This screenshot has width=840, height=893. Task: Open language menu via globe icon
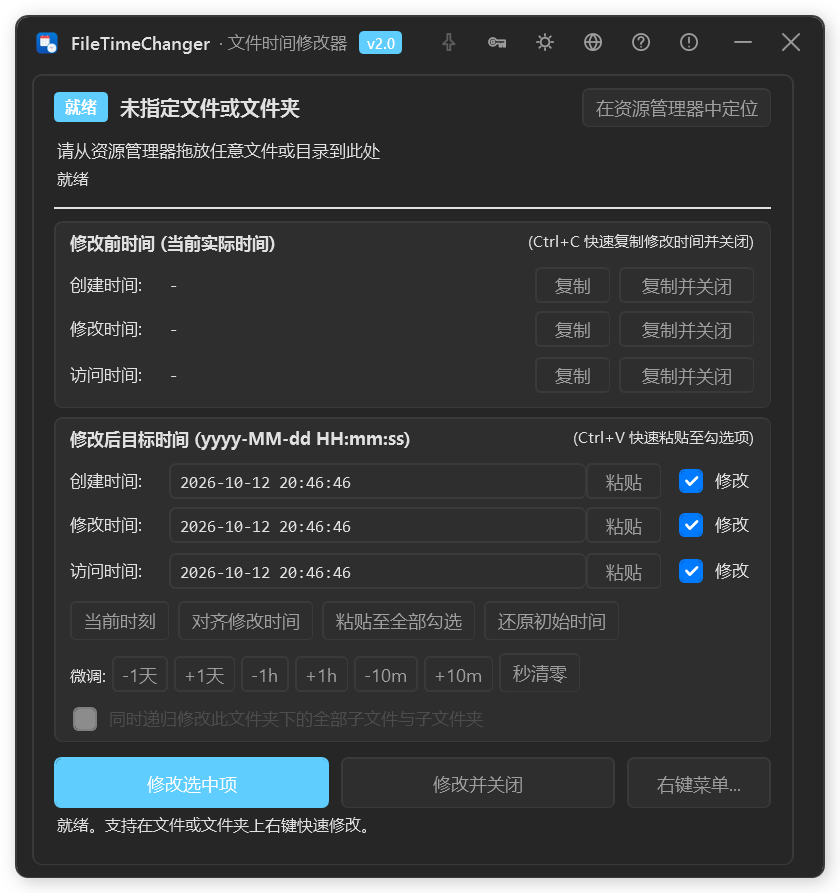[x=593, y=43]
